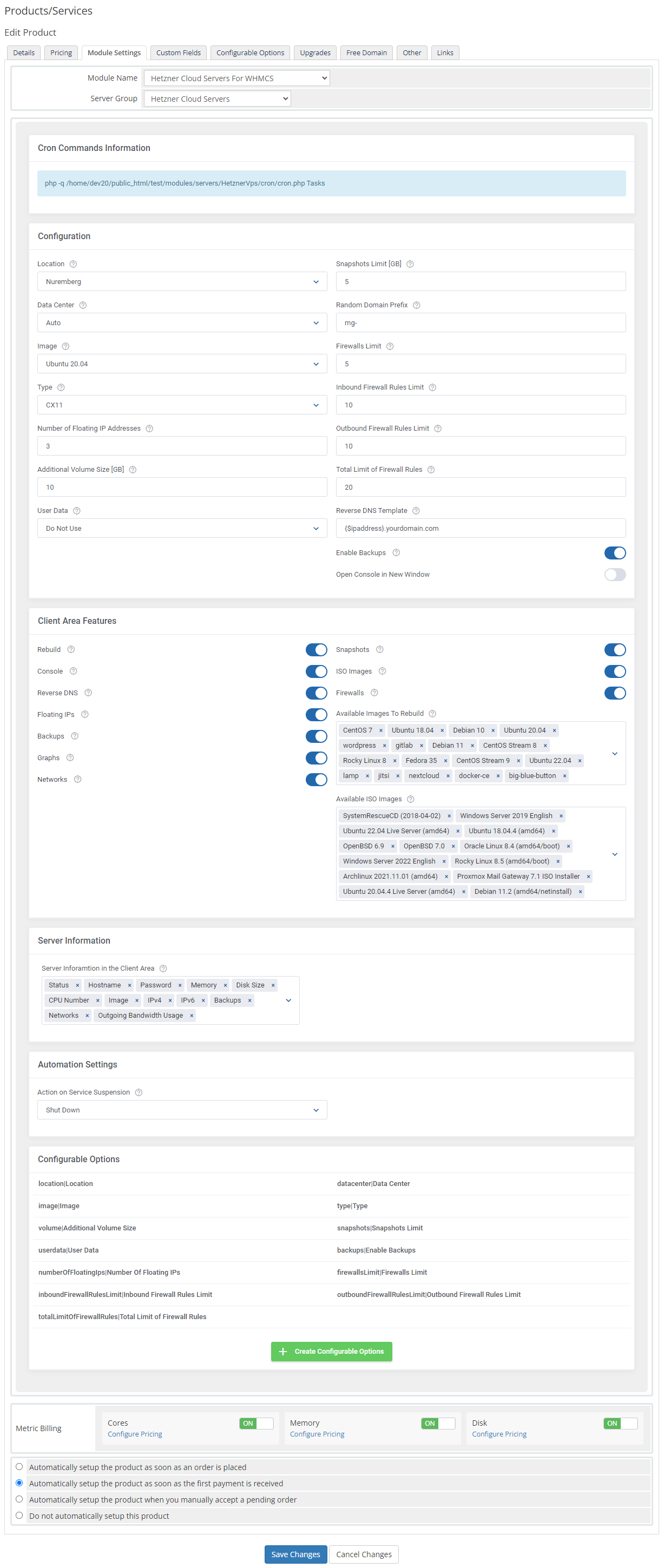Open Configure Pricing link for Disk
This screenshot has height=1568, width=664.
click(x=499, y=1433)
